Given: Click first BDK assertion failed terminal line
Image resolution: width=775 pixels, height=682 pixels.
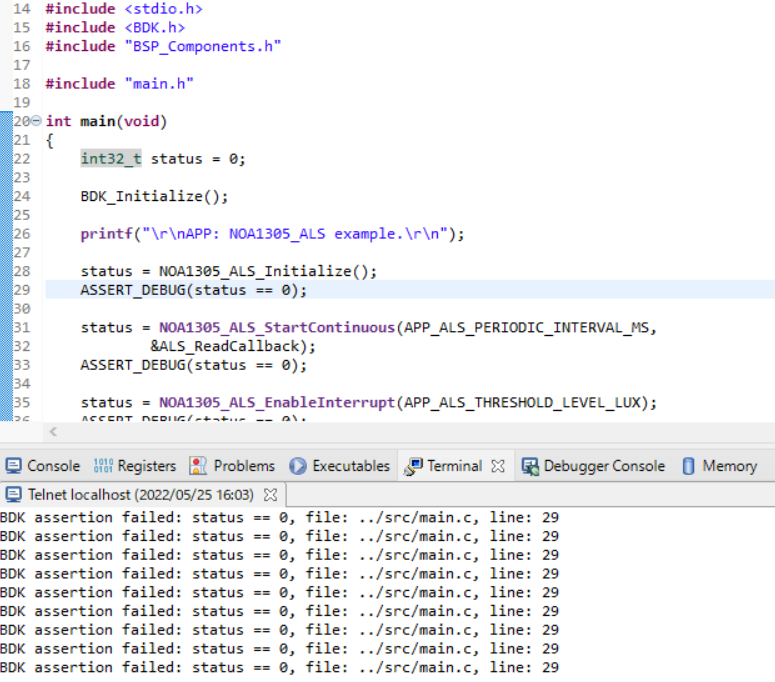Looking at the screenshot, I should click(279, 517).
